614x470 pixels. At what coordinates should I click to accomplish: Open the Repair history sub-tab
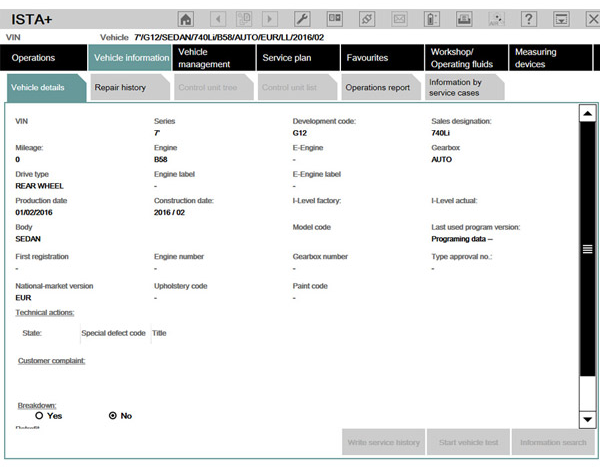pos(129,88)
